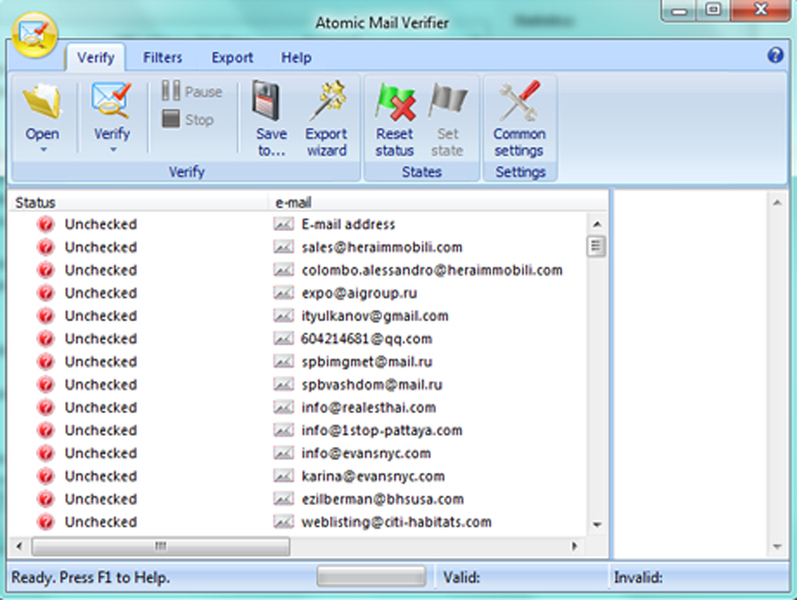The width and height of the screenshot is (797, 600).
Task: Click the Invalid counter in status bar
Action: (x=638, y=577)
